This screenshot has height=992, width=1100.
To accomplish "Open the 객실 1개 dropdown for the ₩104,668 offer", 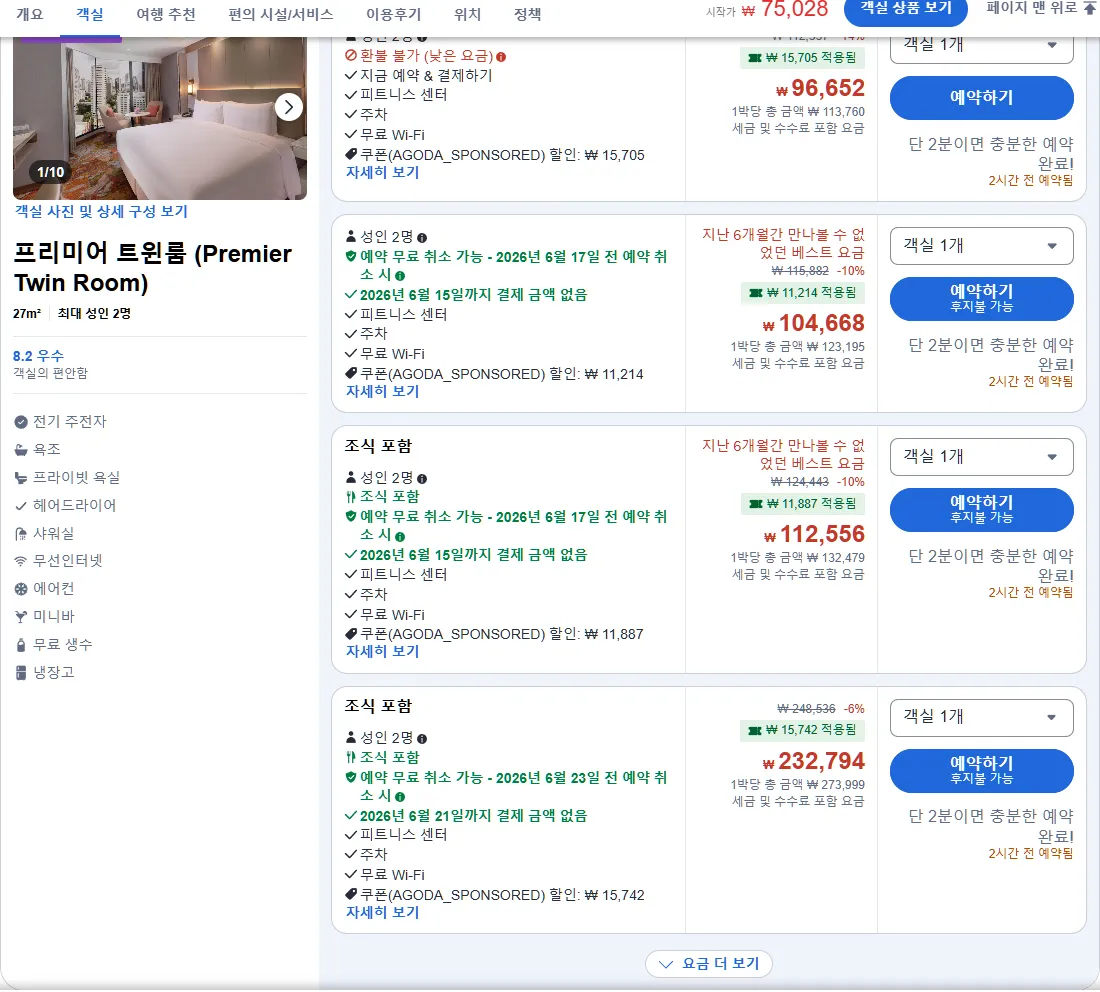I will coord(981,246).
